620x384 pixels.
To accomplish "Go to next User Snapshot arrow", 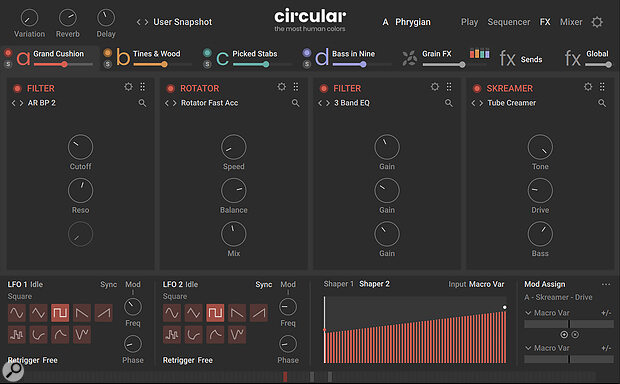I will 146,22.
